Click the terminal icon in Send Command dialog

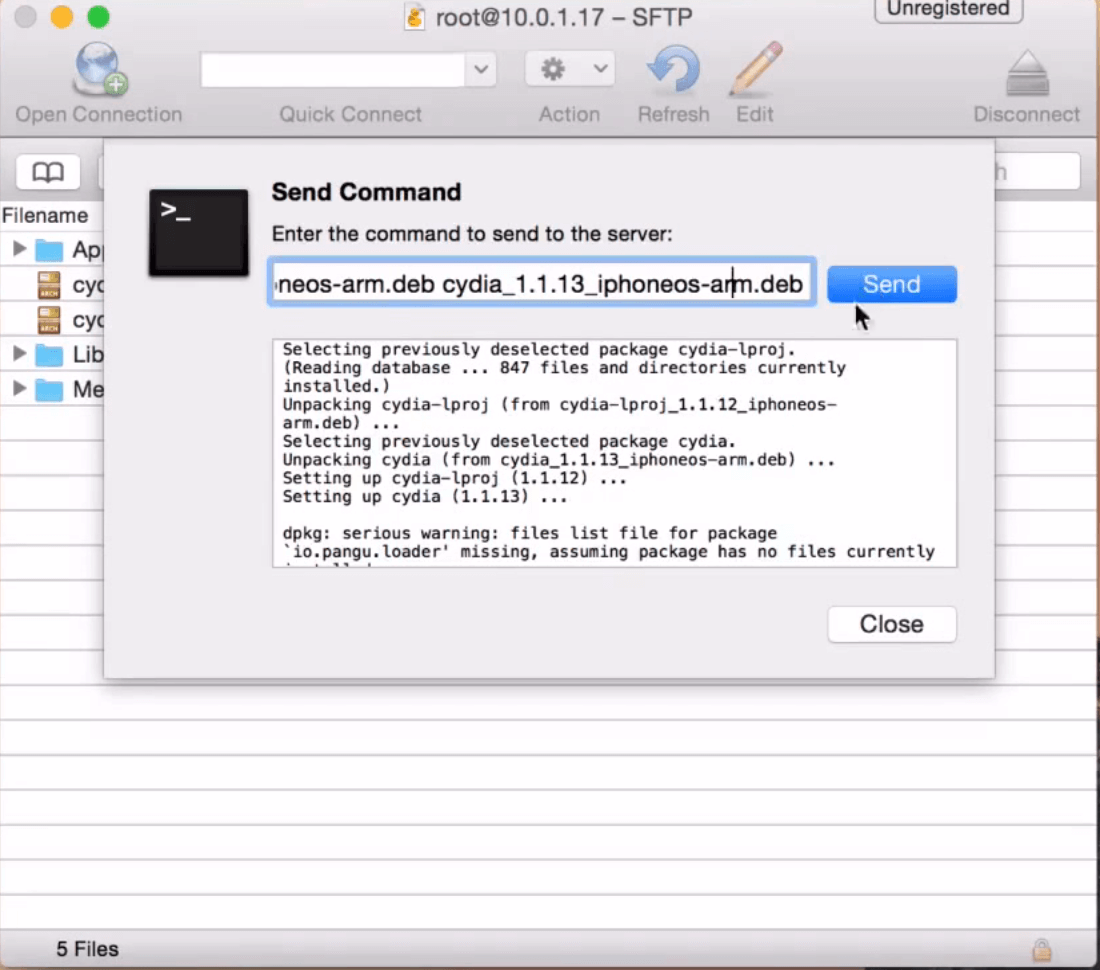point(198,232)
